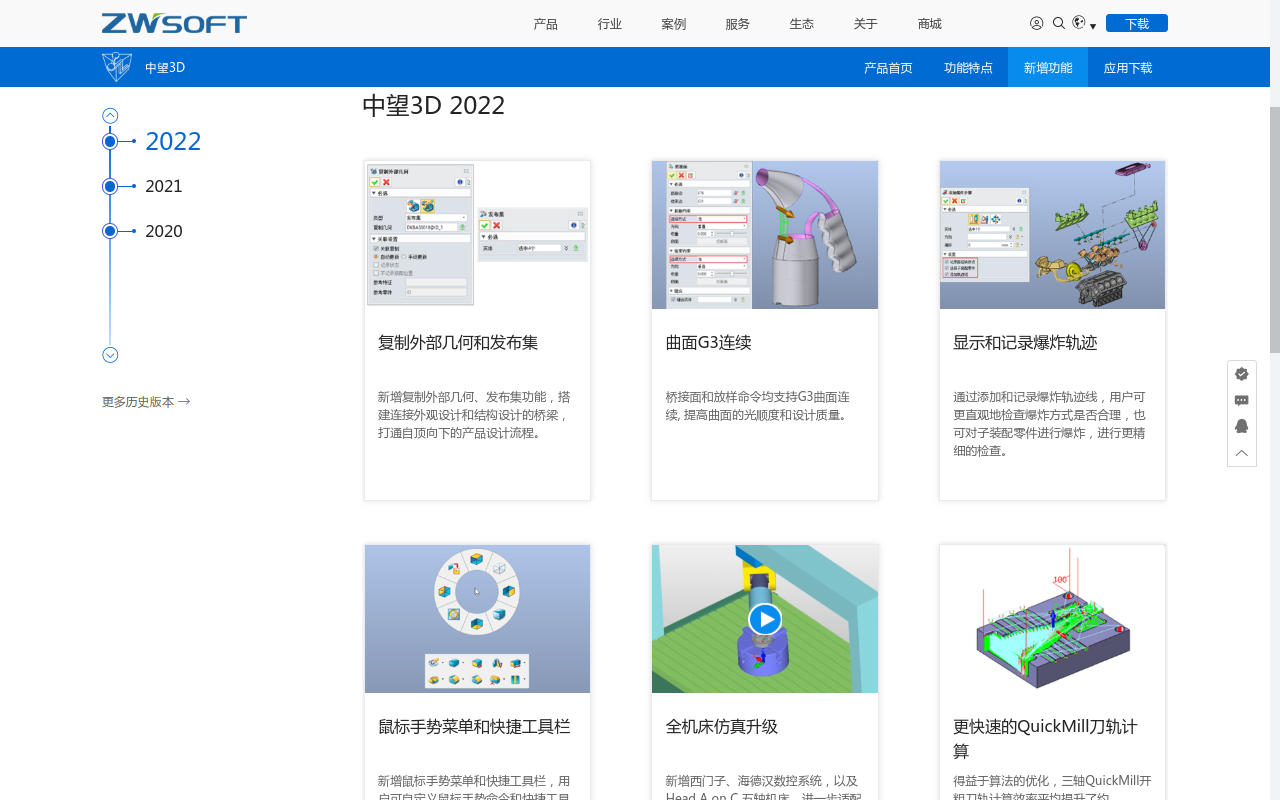Open the language globe selector
The height and width of the screenshot is (800, 1280).
1084,23
